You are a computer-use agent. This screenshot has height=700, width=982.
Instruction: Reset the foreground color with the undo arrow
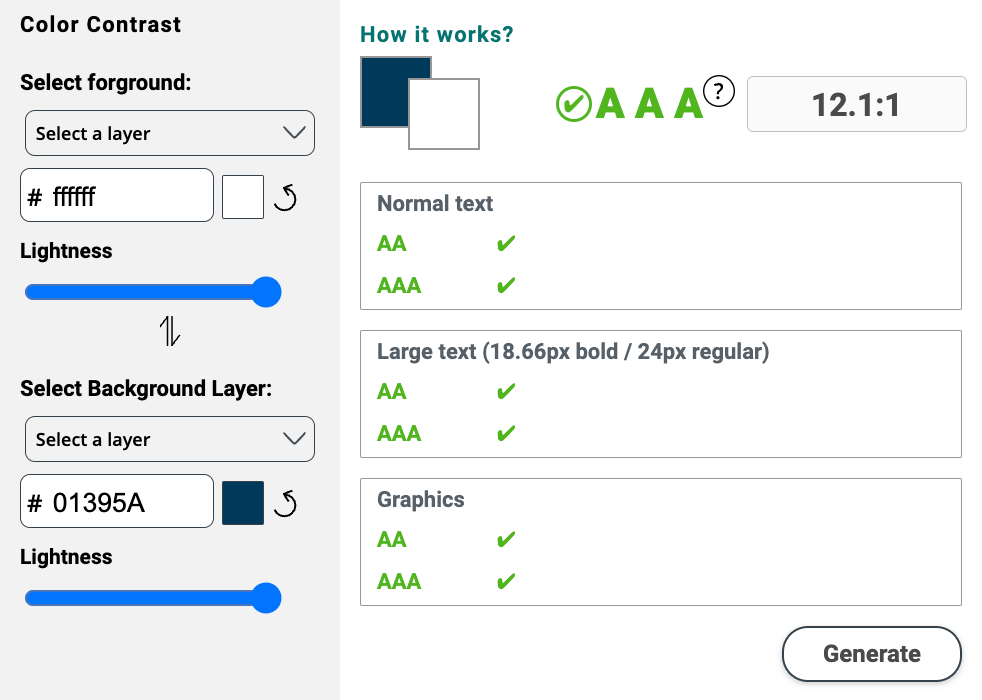(x=286, y=197)
